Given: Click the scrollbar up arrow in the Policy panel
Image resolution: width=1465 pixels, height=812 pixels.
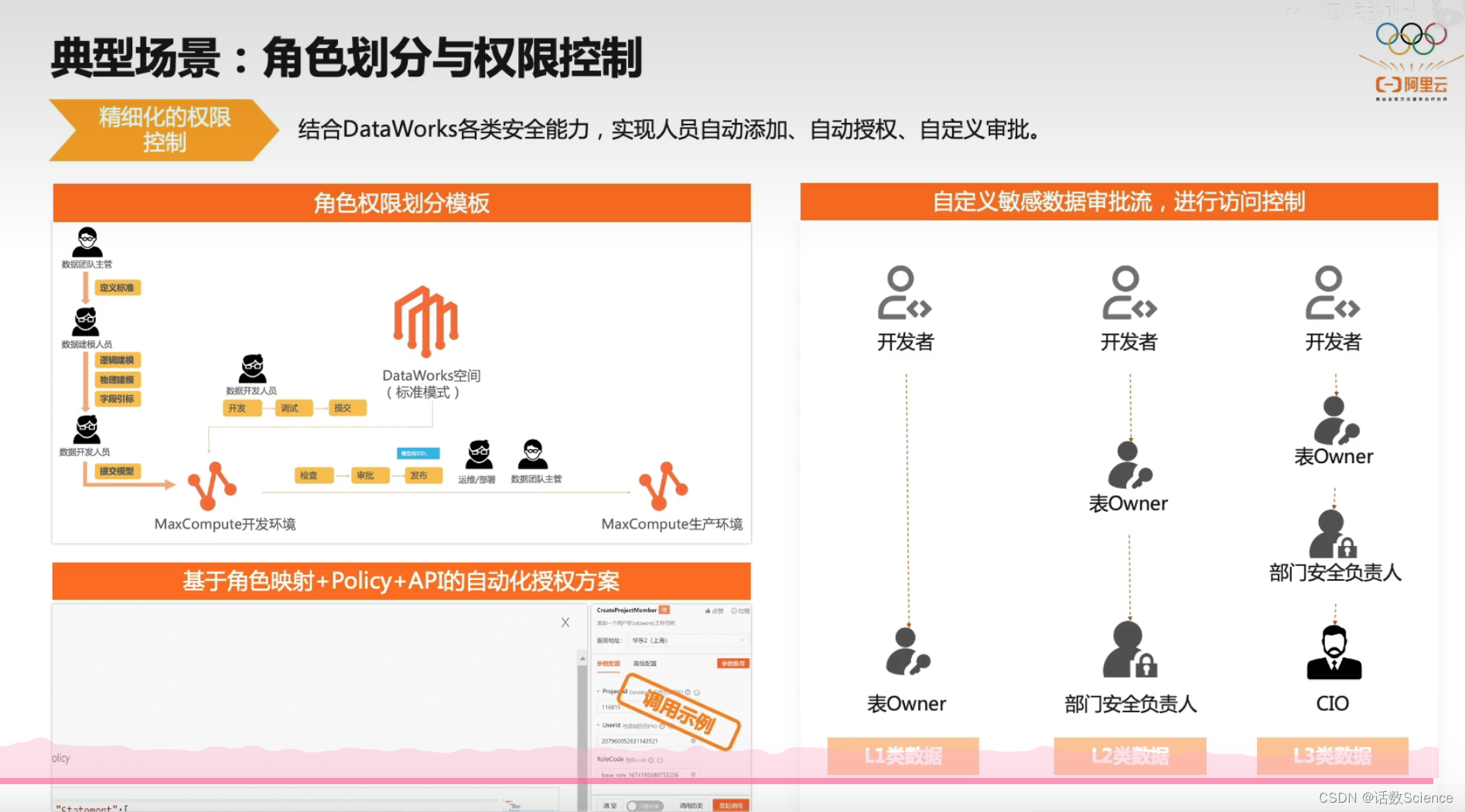Looking at the screenshot, I should (582, 658).
